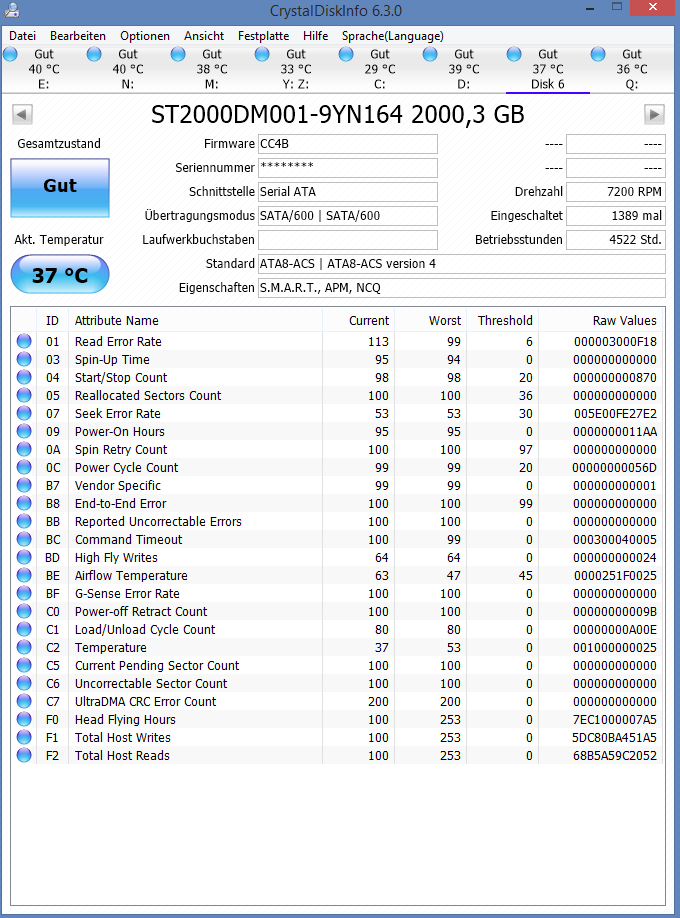680x918 pixels.
Task: Select the Start/Stop Count row text
Action: point(121,378)
